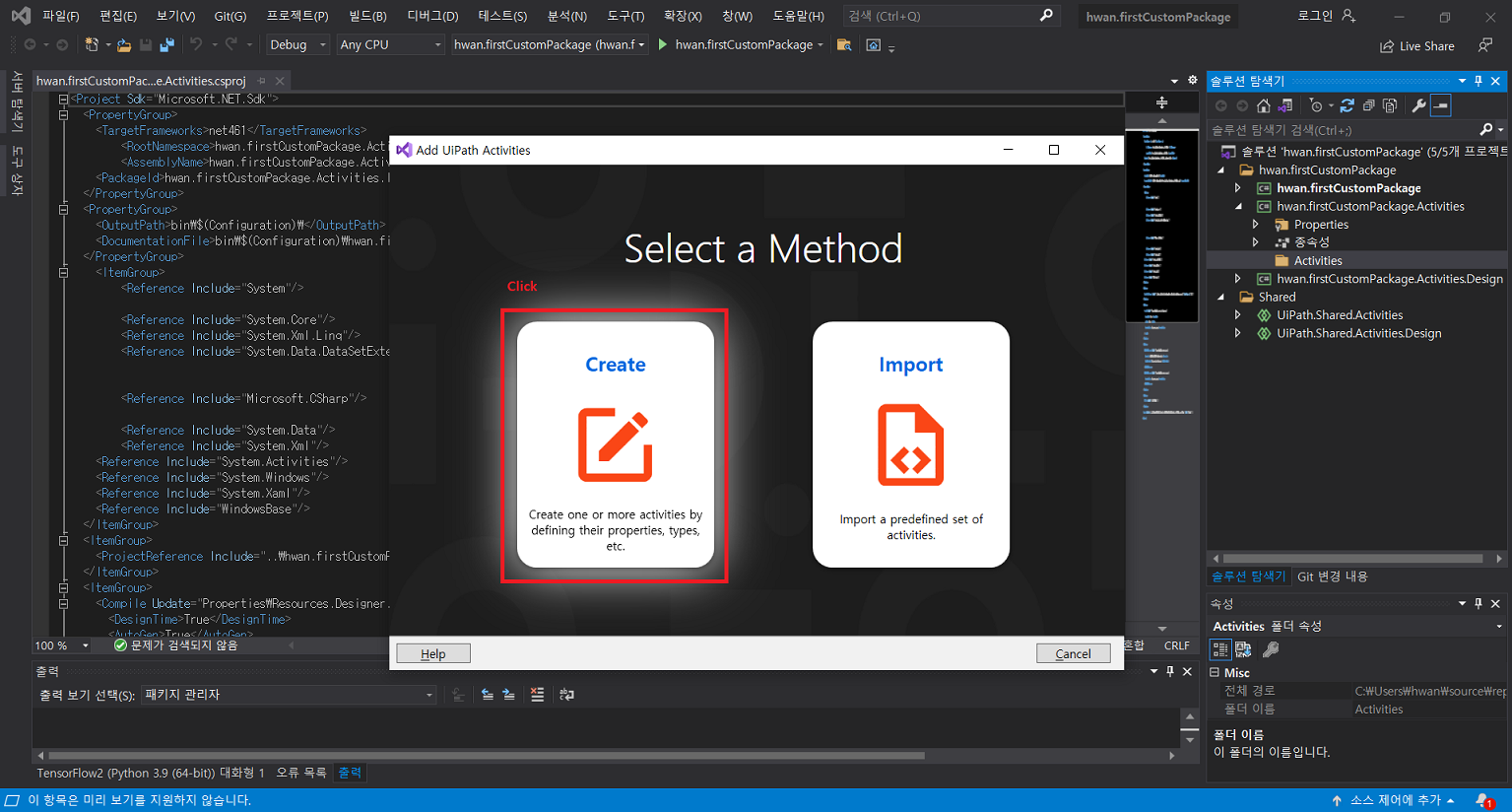1512x812 pixels.
Task: Click the Cancel button in dialog
Action: pos(1073,653)
